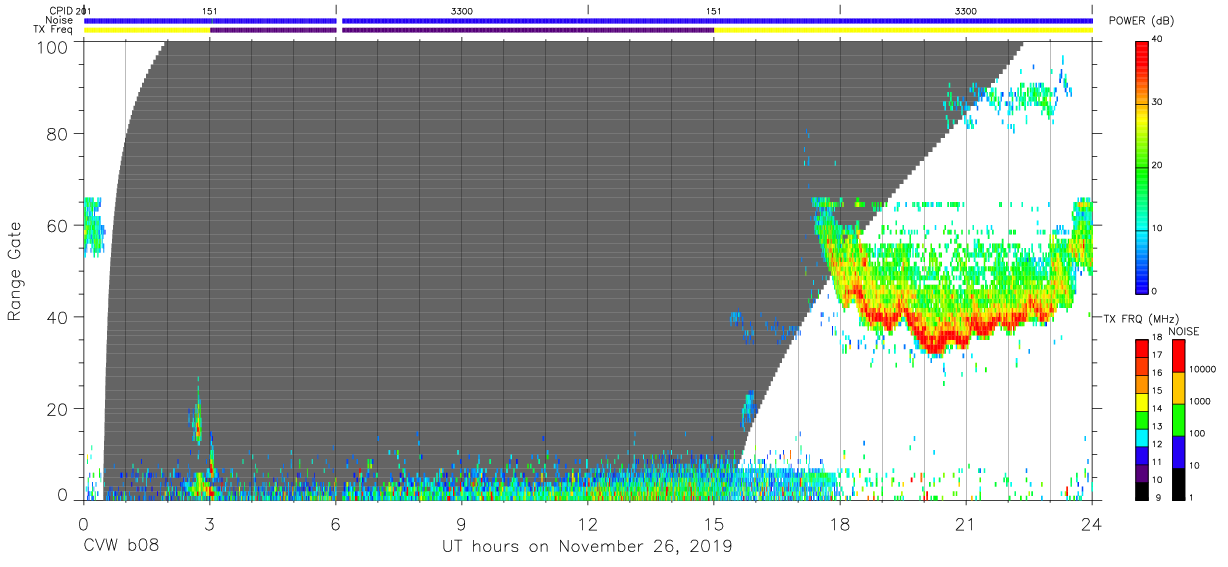Click the "POWER (dB)" legend title
Viewport: 1228px width, 567px height.
[x=1140, y=21]
